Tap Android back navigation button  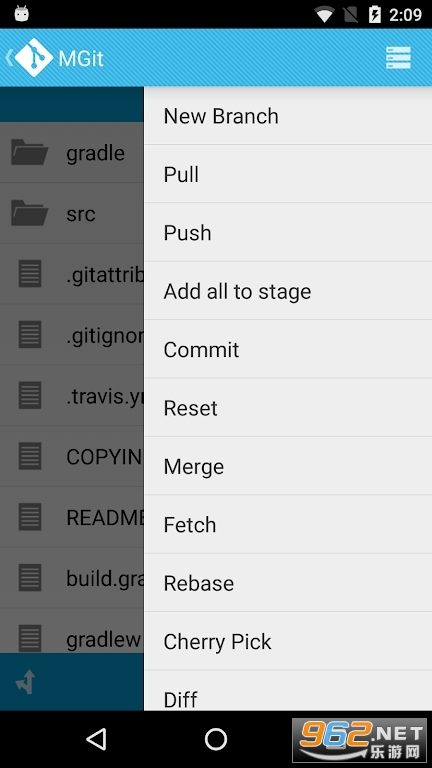96,739
